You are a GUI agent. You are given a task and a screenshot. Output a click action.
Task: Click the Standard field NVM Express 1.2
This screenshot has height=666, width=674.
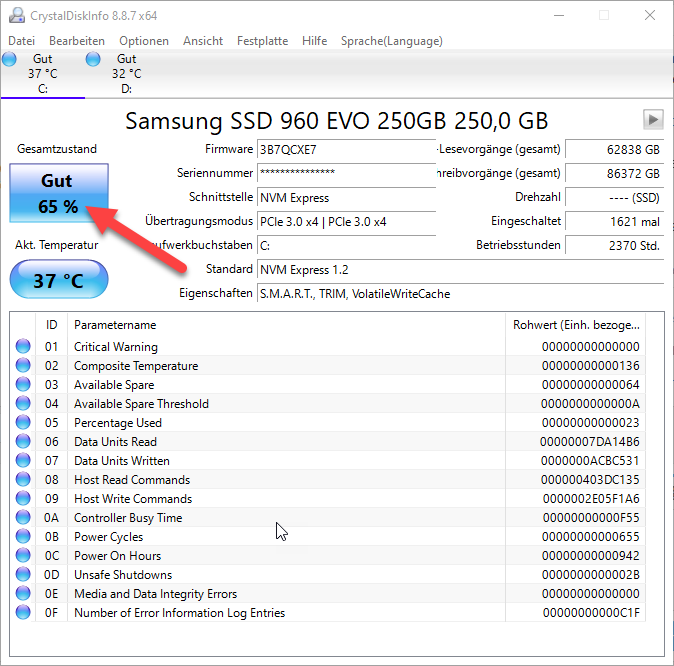[461, 270]
